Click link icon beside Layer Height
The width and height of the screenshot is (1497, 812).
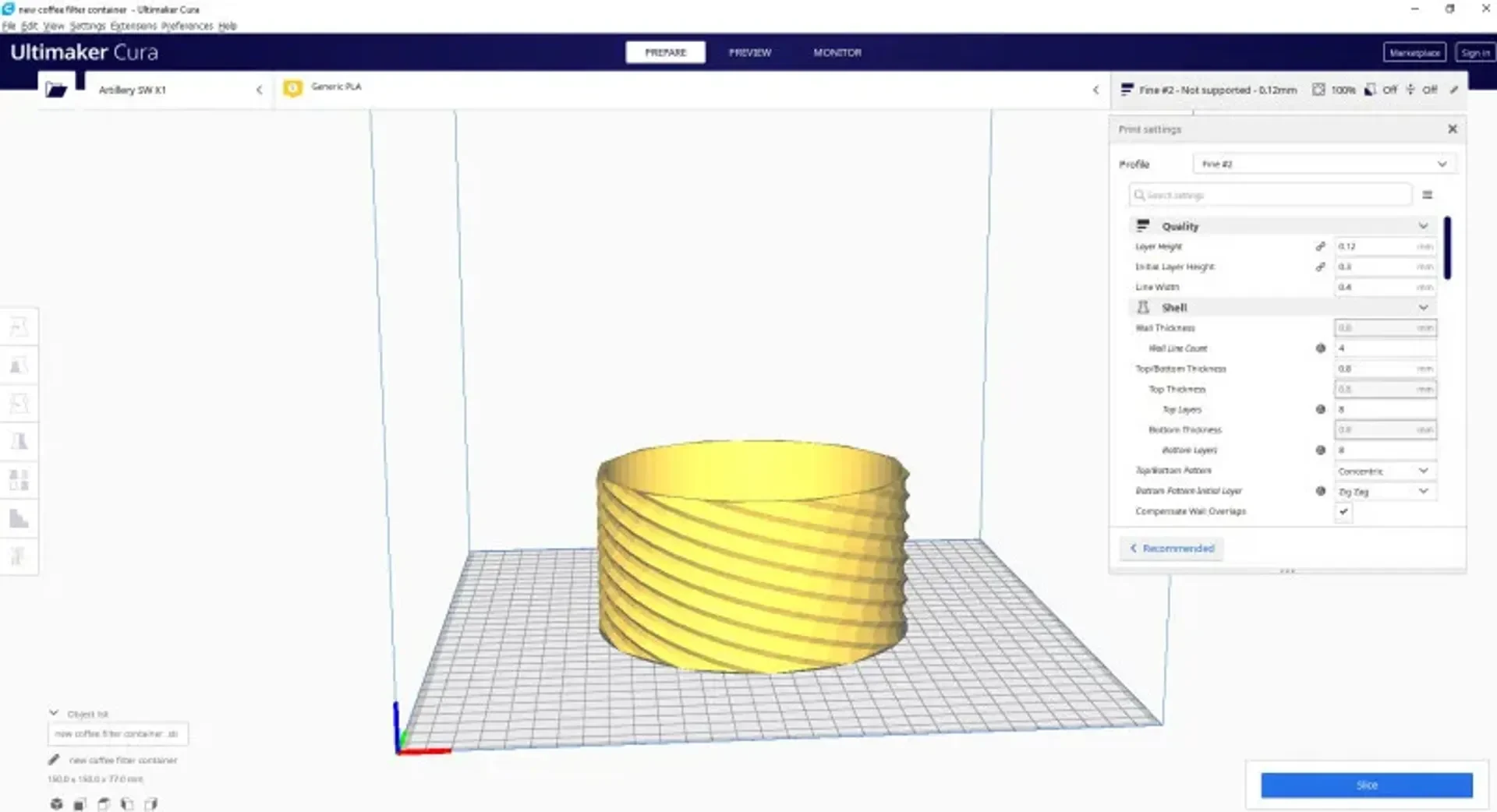1321,246
